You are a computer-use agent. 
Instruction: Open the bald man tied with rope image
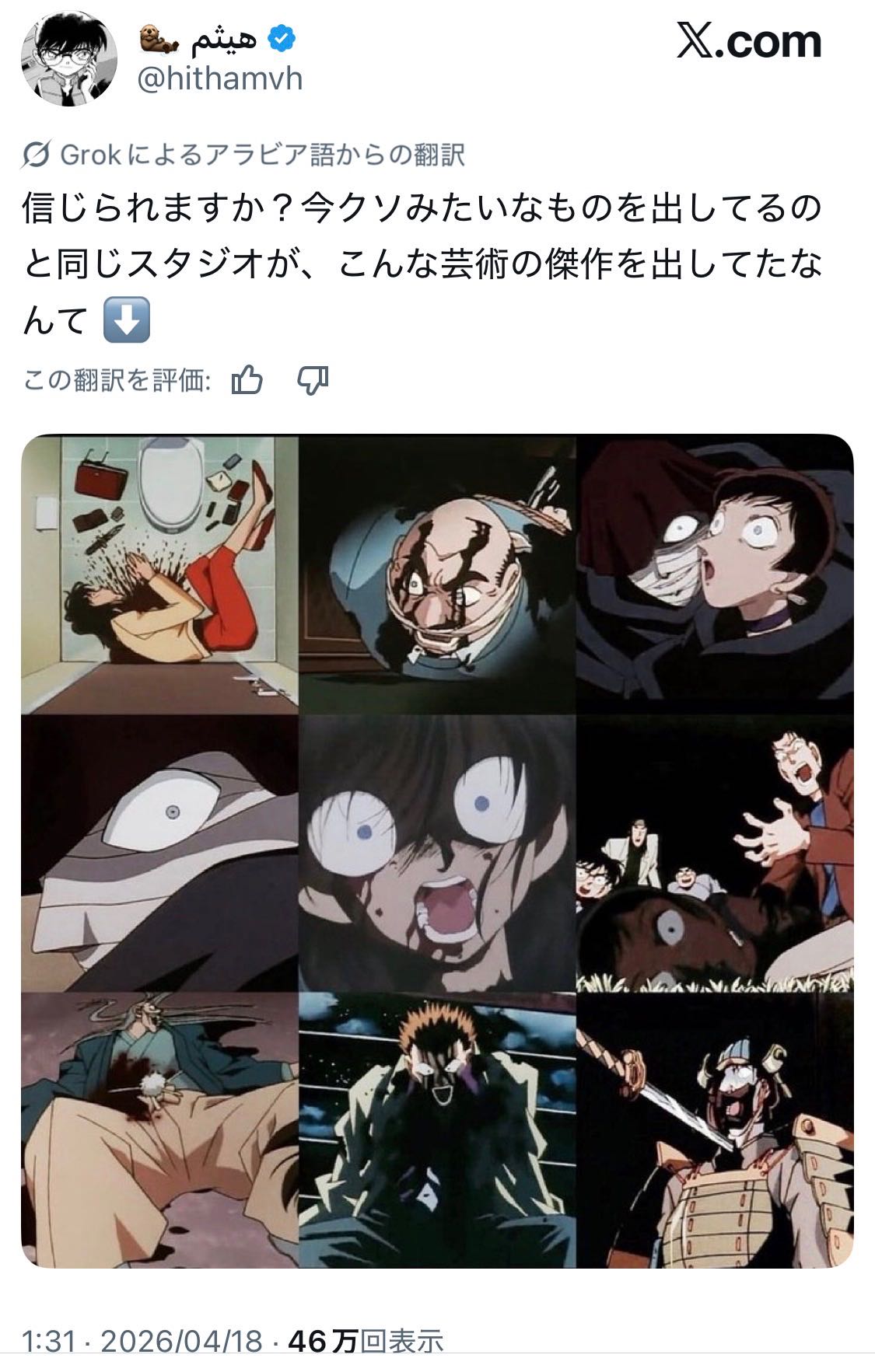click(x=438, y=574)
